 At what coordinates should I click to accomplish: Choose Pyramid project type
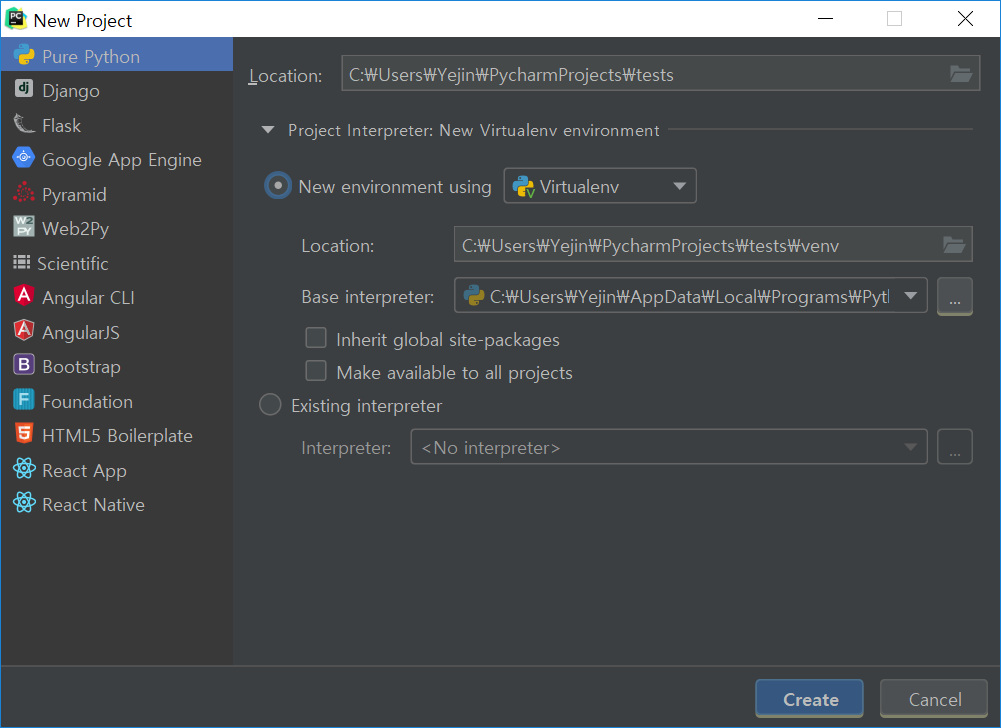[x=117, y=193]
